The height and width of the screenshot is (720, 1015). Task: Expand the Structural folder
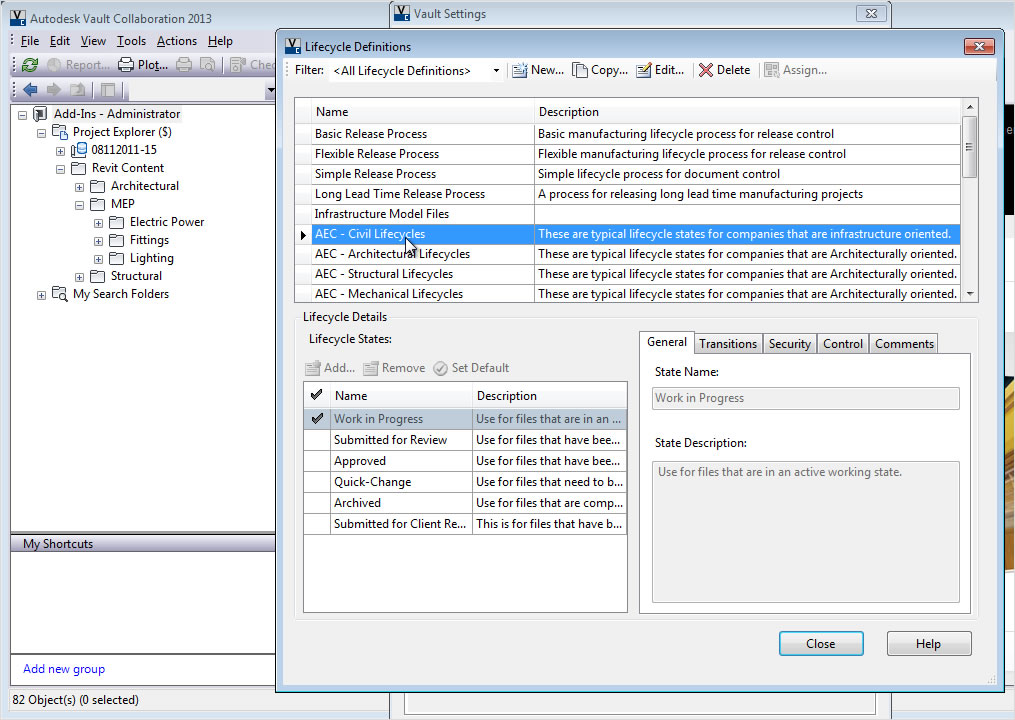point(79,277)
